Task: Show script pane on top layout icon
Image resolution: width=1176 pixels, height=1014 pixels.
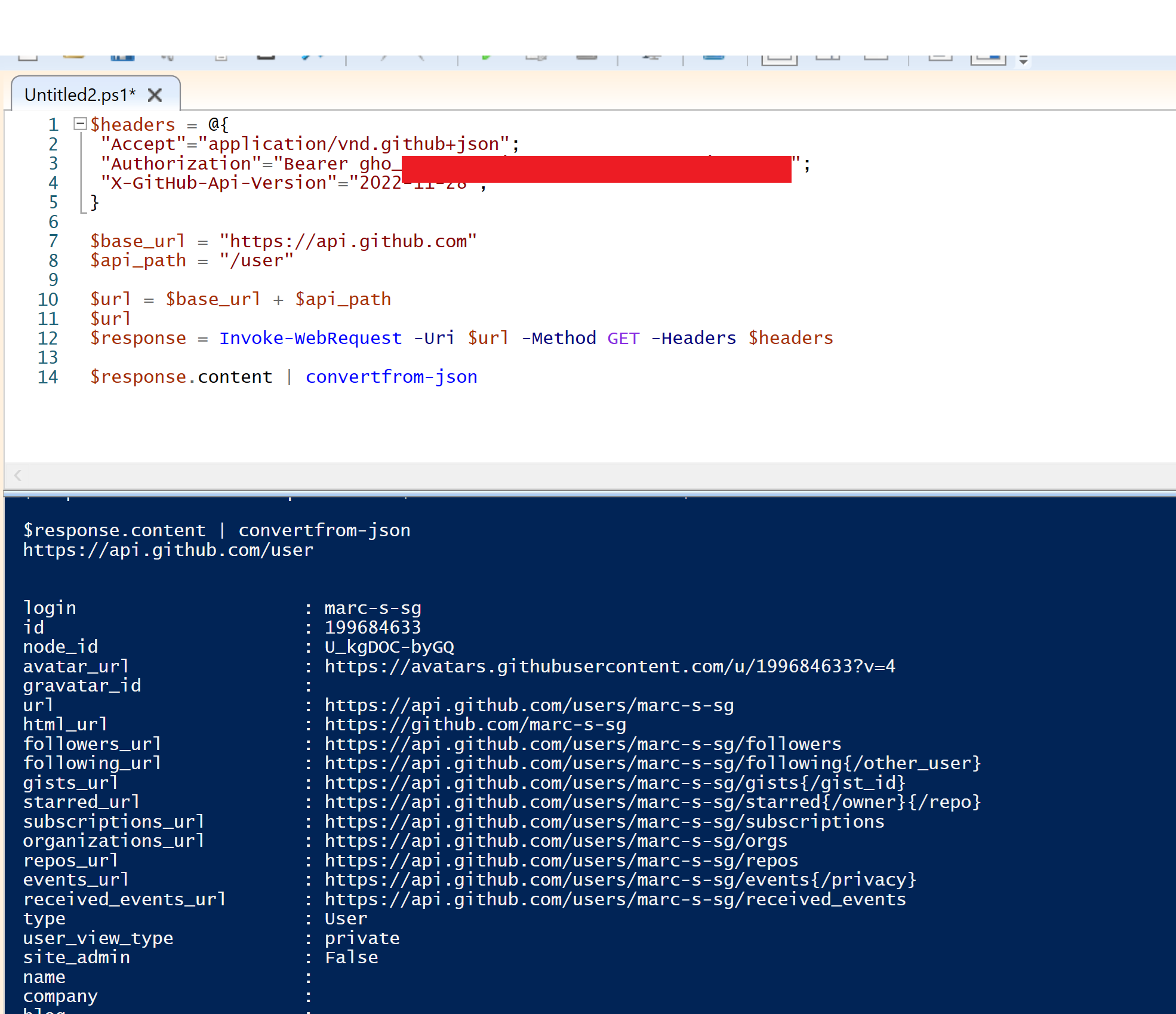Action: [x=779, y=58]
